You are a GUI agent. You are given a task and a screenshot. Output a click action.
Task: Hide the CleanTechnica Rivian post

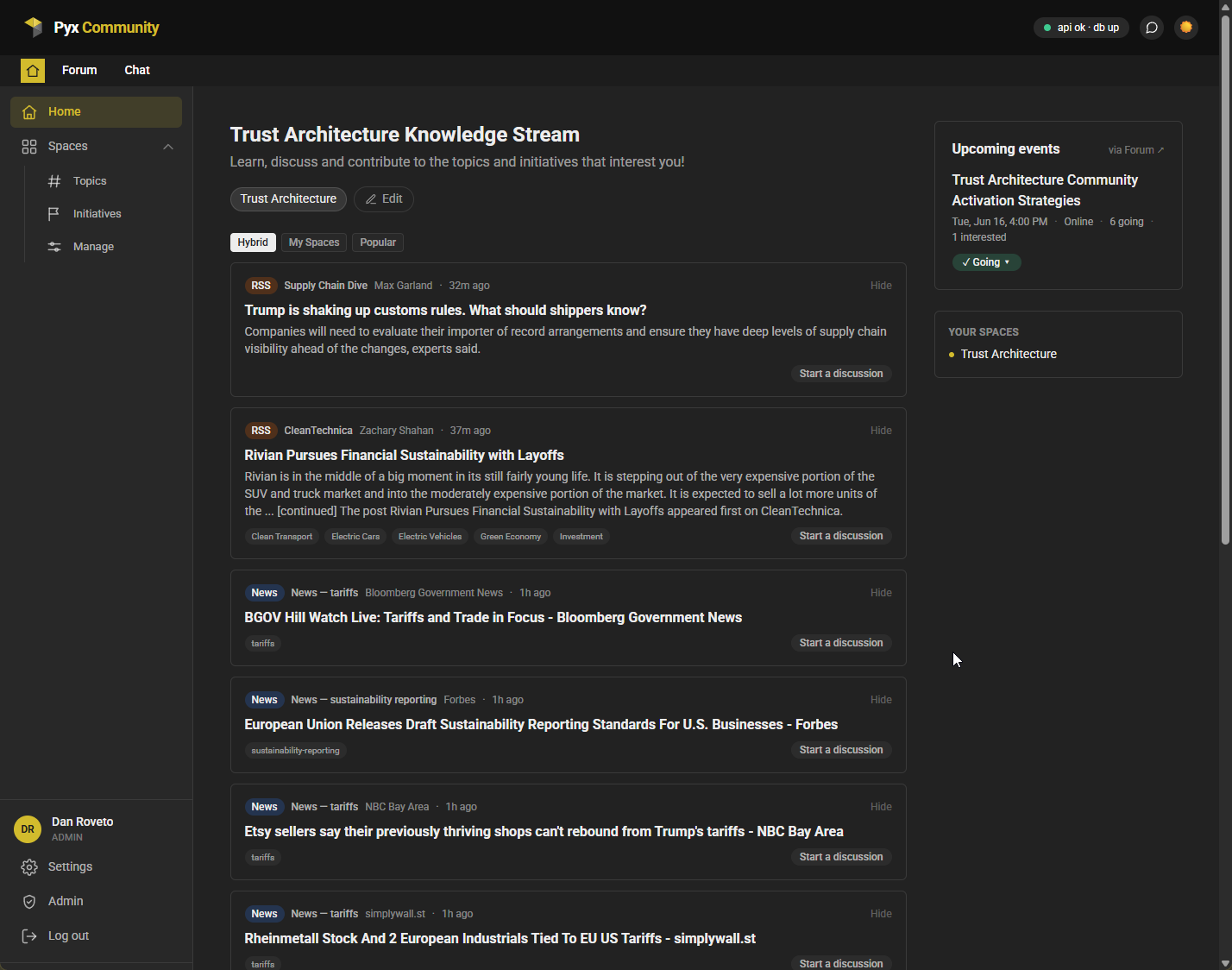coord(881,431)
